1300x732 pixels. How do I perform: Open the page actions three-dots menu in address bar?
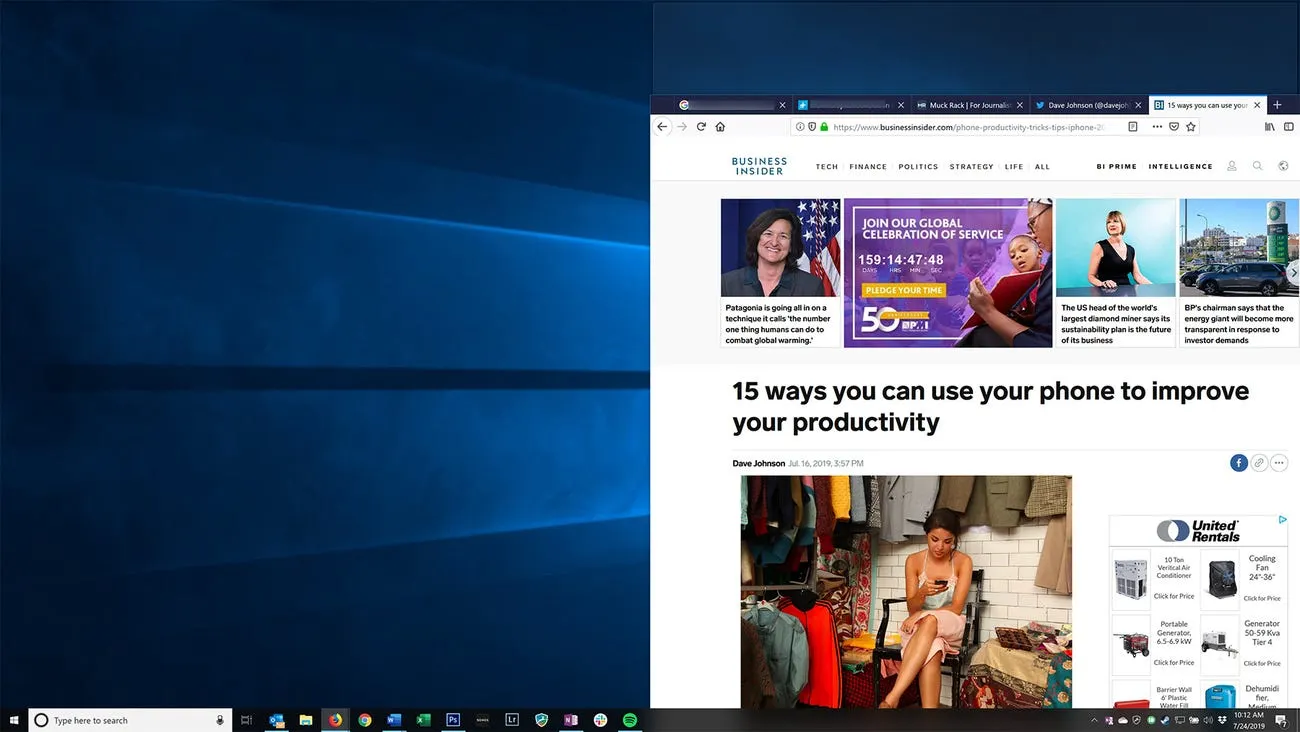(x=1157, y=127)
